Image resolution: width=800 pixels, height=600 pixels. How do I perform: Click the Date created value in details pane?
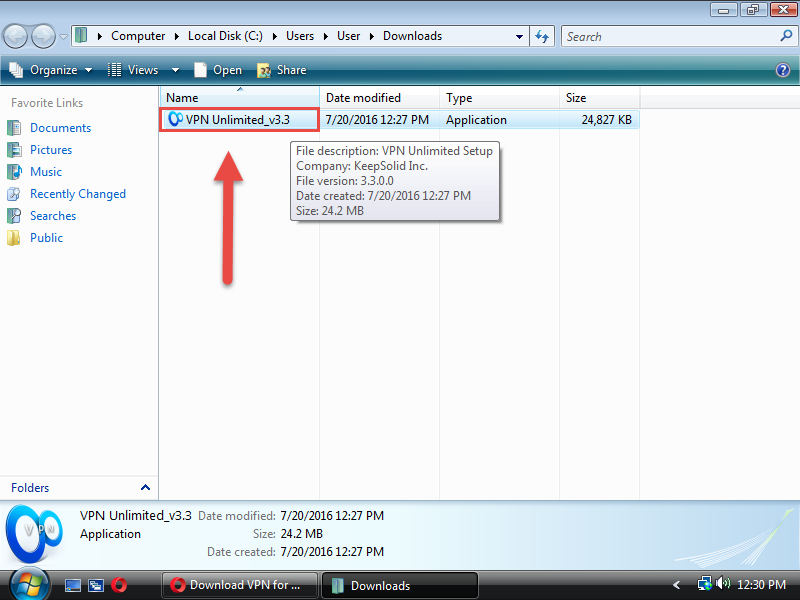[x=332, y=552]
